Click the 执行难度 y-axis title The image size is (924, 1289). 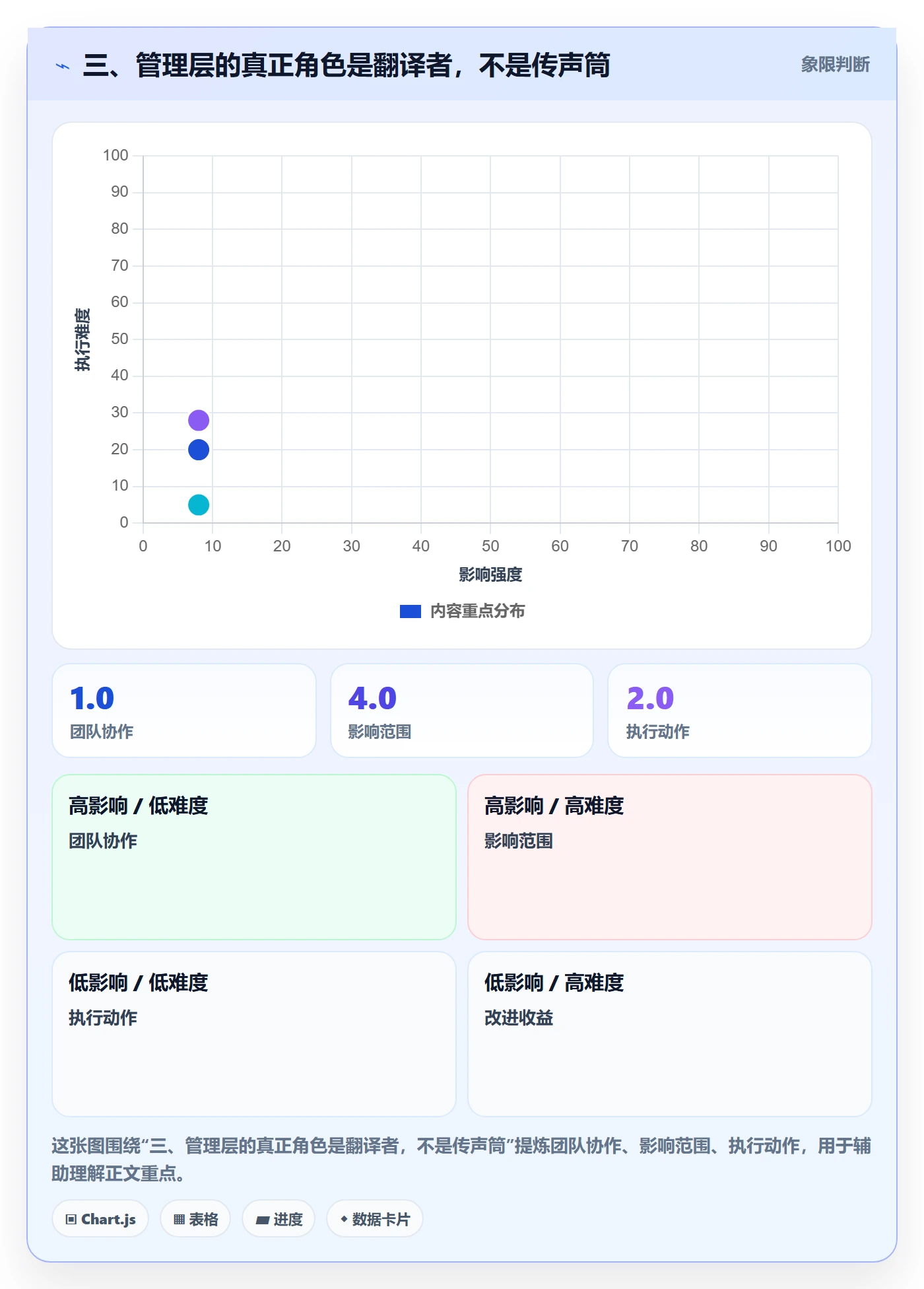(x=82, y=339)
